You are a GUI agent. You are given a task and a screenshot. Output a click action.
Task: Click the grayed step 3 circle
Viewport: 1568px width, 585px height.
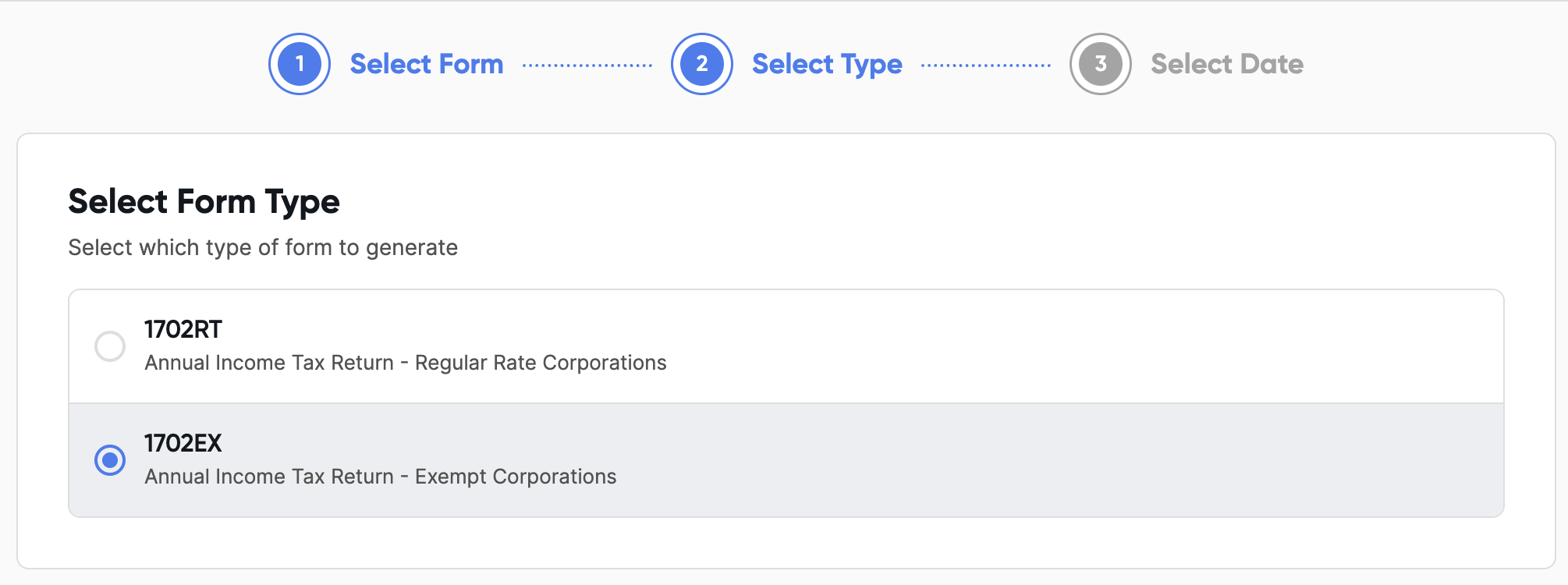(1100, 64)
